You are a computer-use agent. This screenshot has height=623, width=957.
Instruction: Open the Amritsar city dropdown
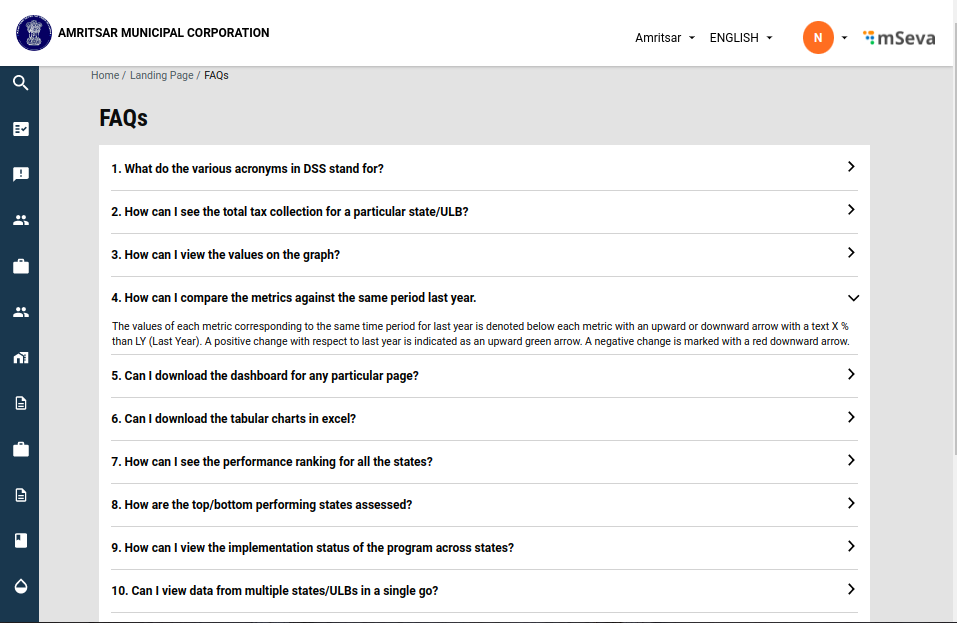(664, 38)
